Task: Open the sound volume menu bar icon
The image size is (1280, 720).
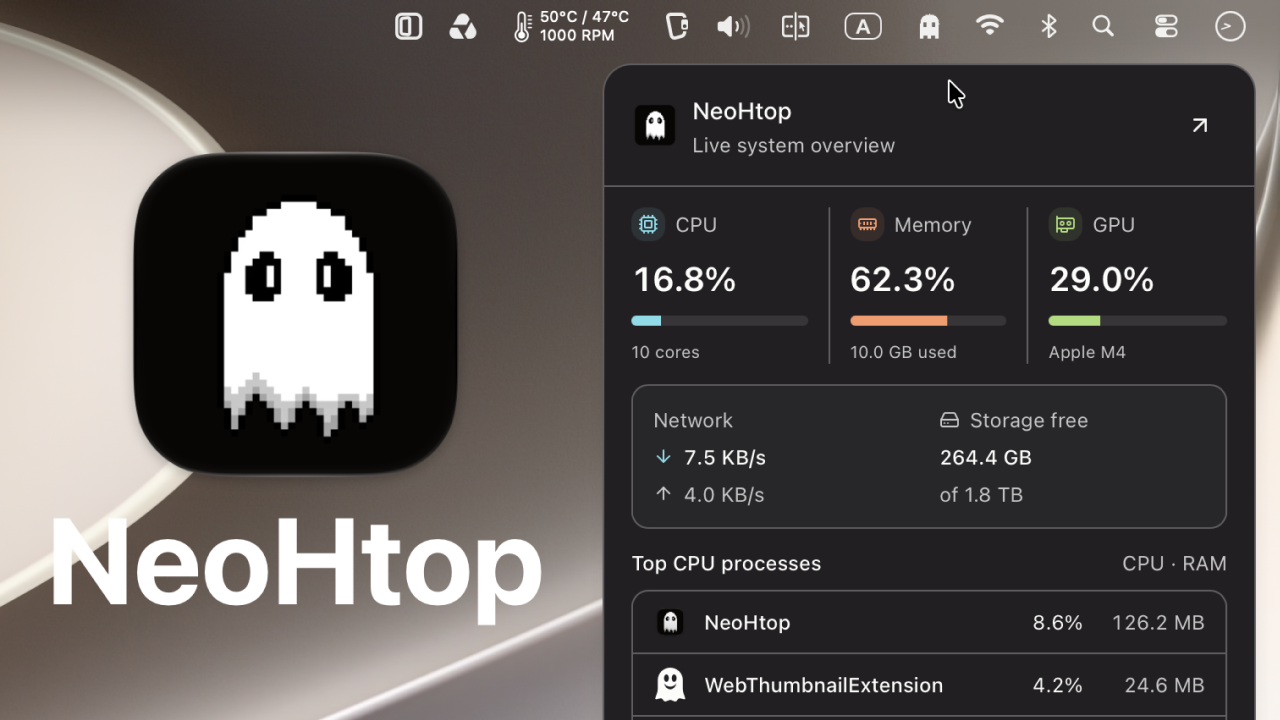Action: coord(733,27)
